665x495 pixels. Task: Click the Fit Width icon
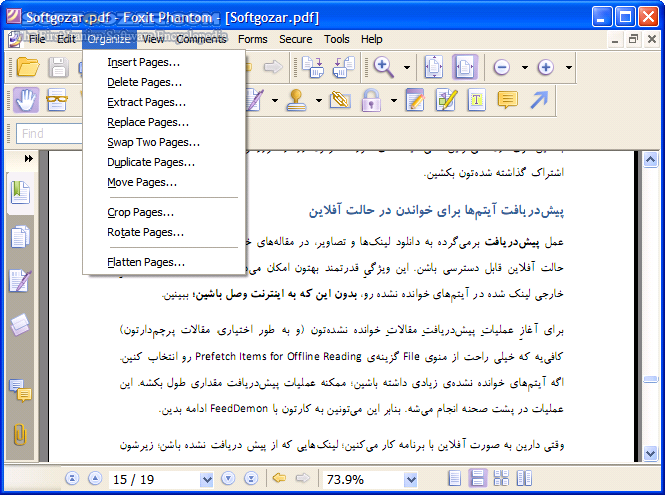click(x=465, y=67)
